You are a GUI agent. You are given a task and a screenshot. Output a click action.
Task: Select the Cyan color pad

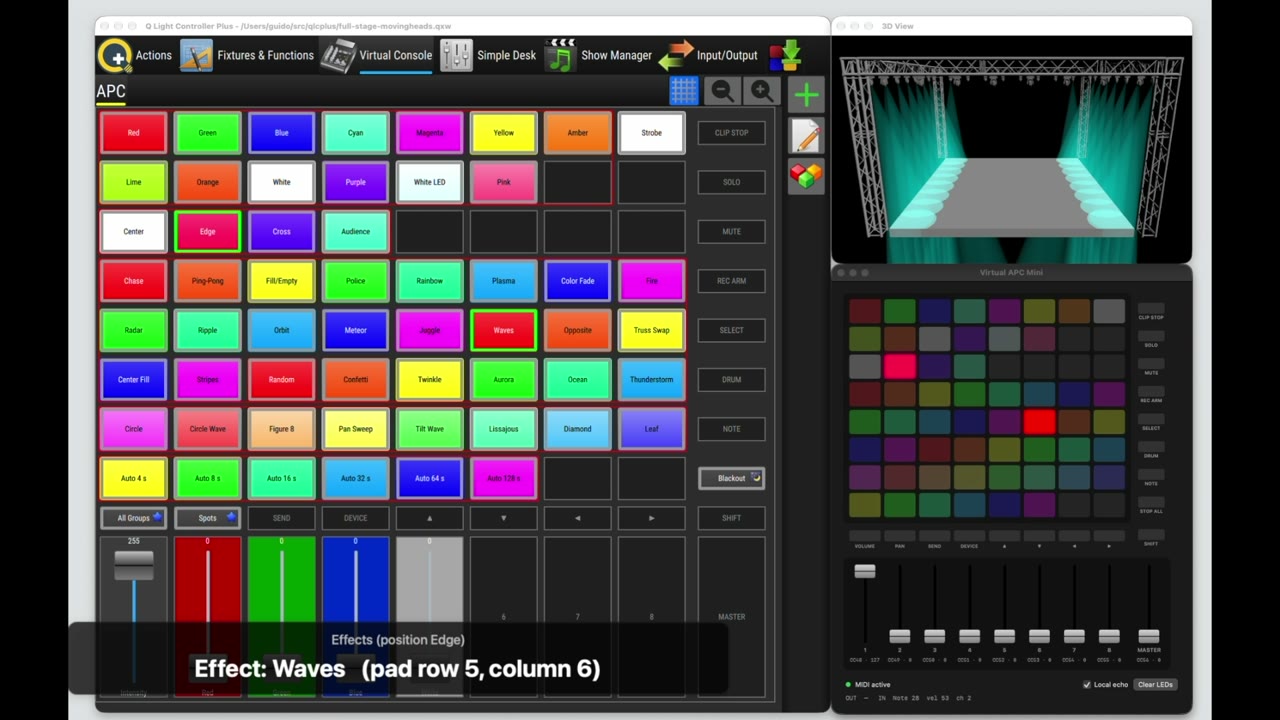tap(356, 133)
